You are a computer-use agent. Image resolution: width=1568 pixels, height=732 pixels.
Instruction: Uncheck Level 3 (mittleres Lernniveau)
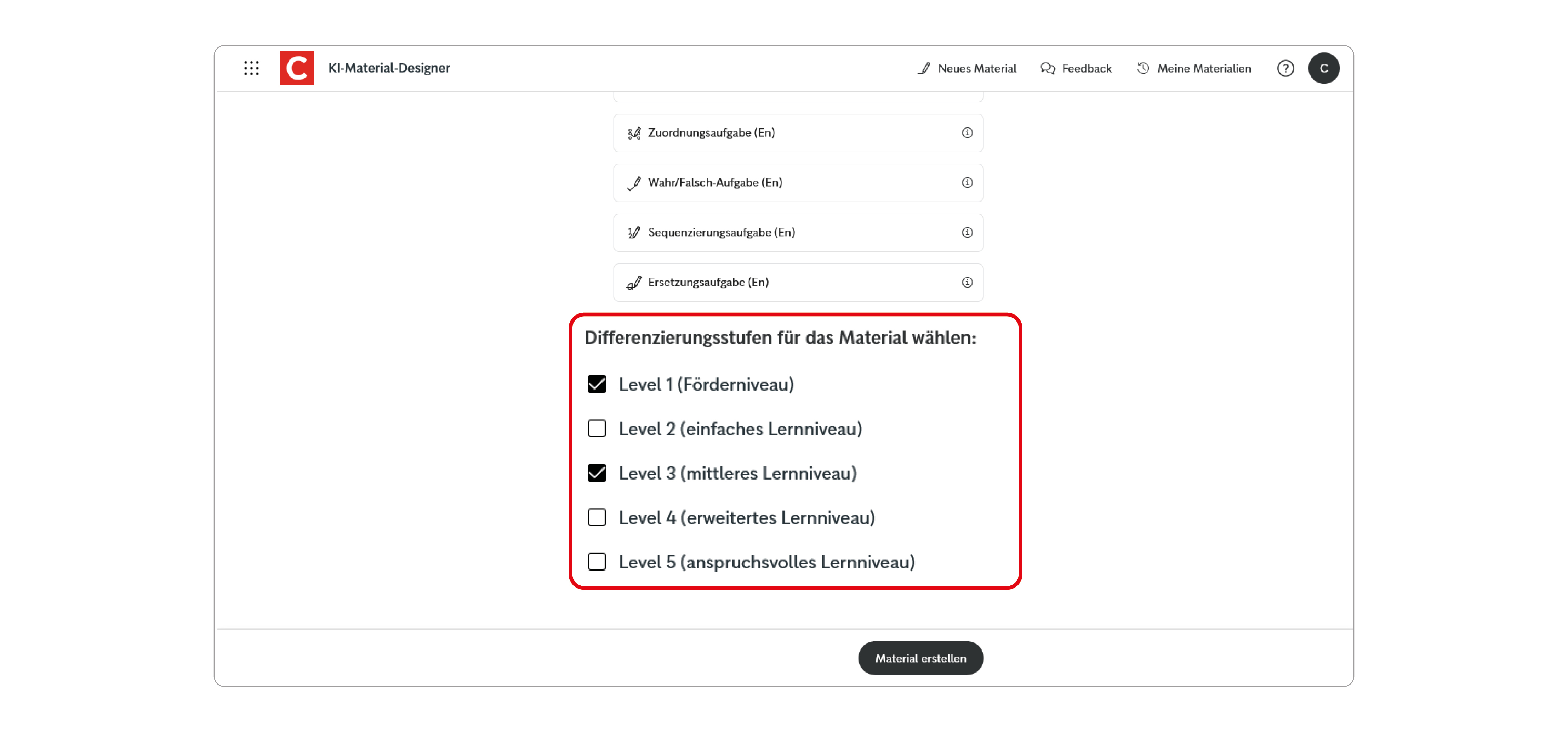[597, 472]
